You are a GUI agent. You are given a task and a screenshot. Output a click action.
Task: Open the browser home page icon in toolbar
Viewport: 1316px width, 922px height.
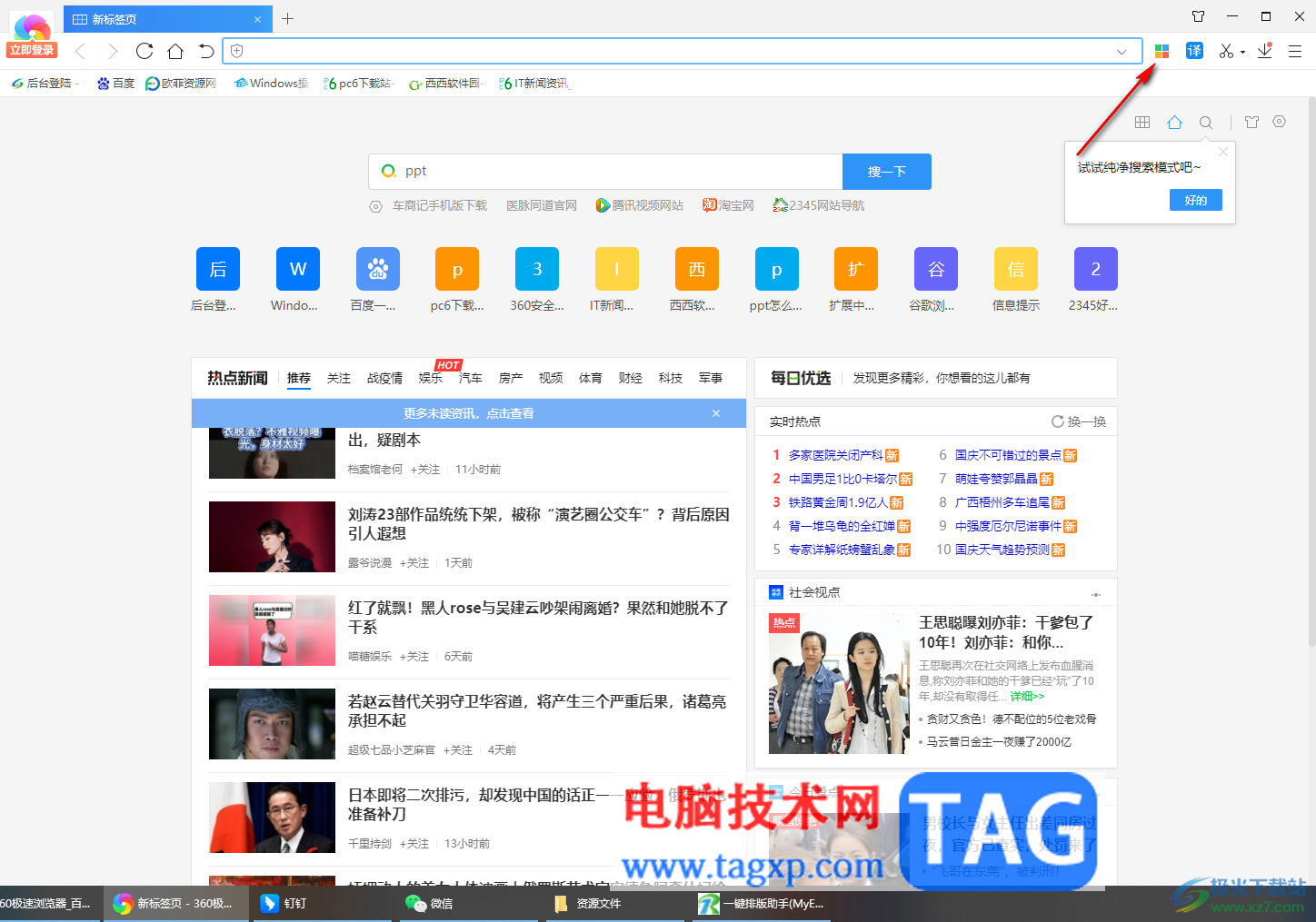(175, 51)
